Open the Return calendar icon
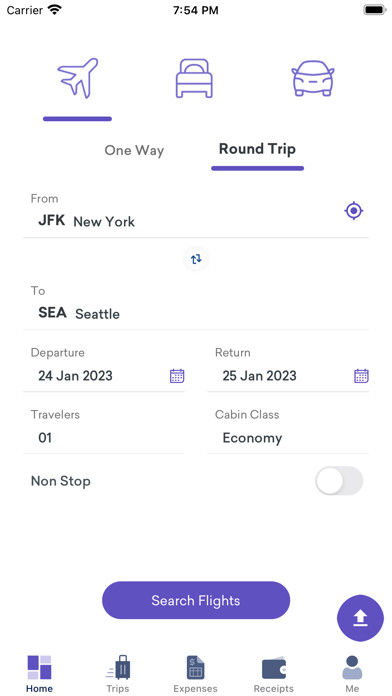 pos(361,376)
